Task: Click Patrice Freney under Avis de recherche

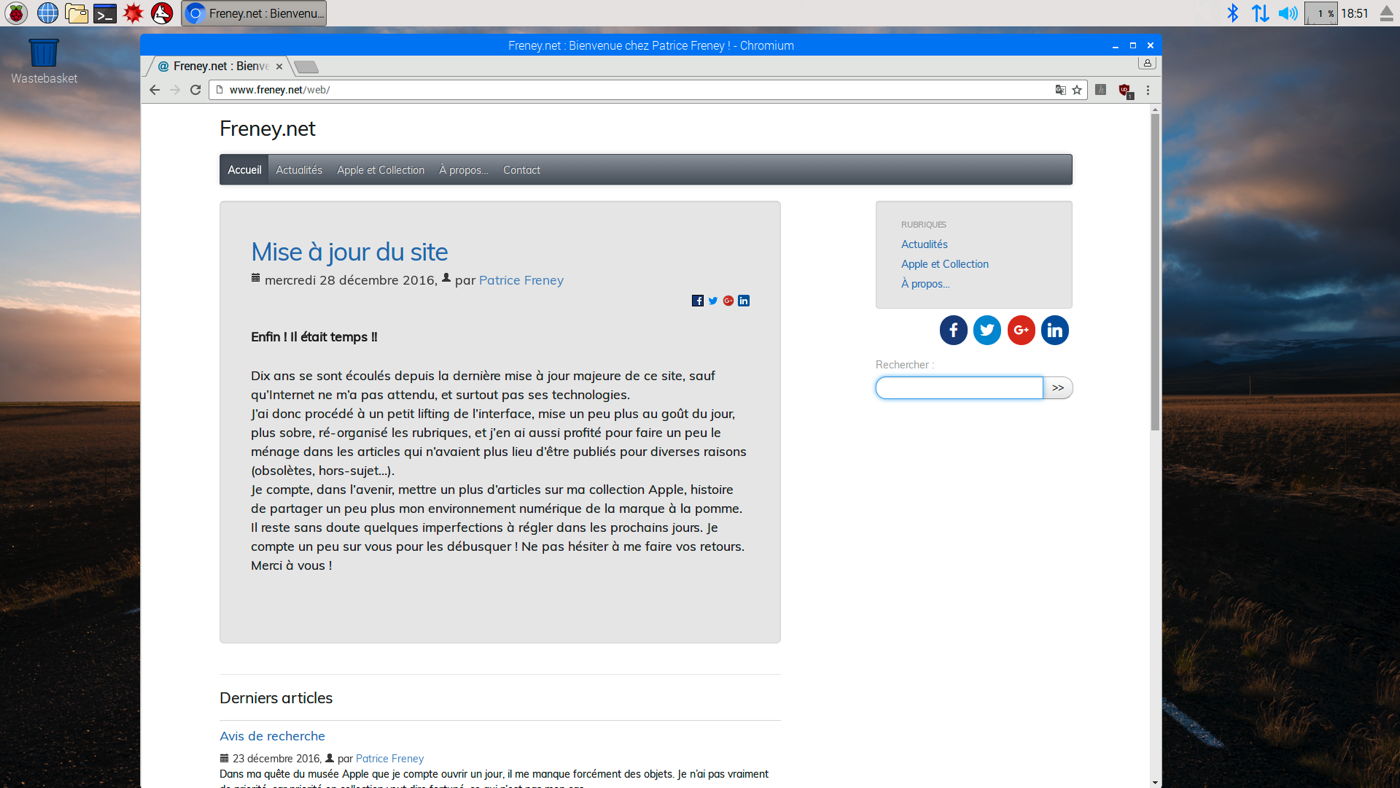Action: [x=390, y=758]
